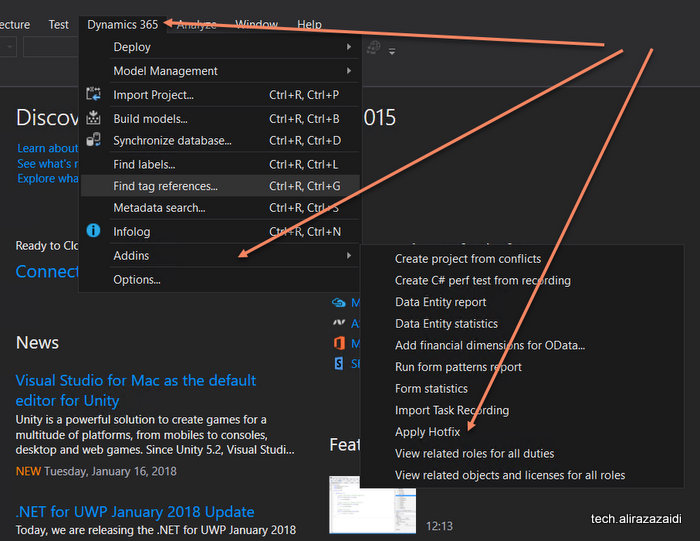Open the Explore what link

[x=48, y=179]
